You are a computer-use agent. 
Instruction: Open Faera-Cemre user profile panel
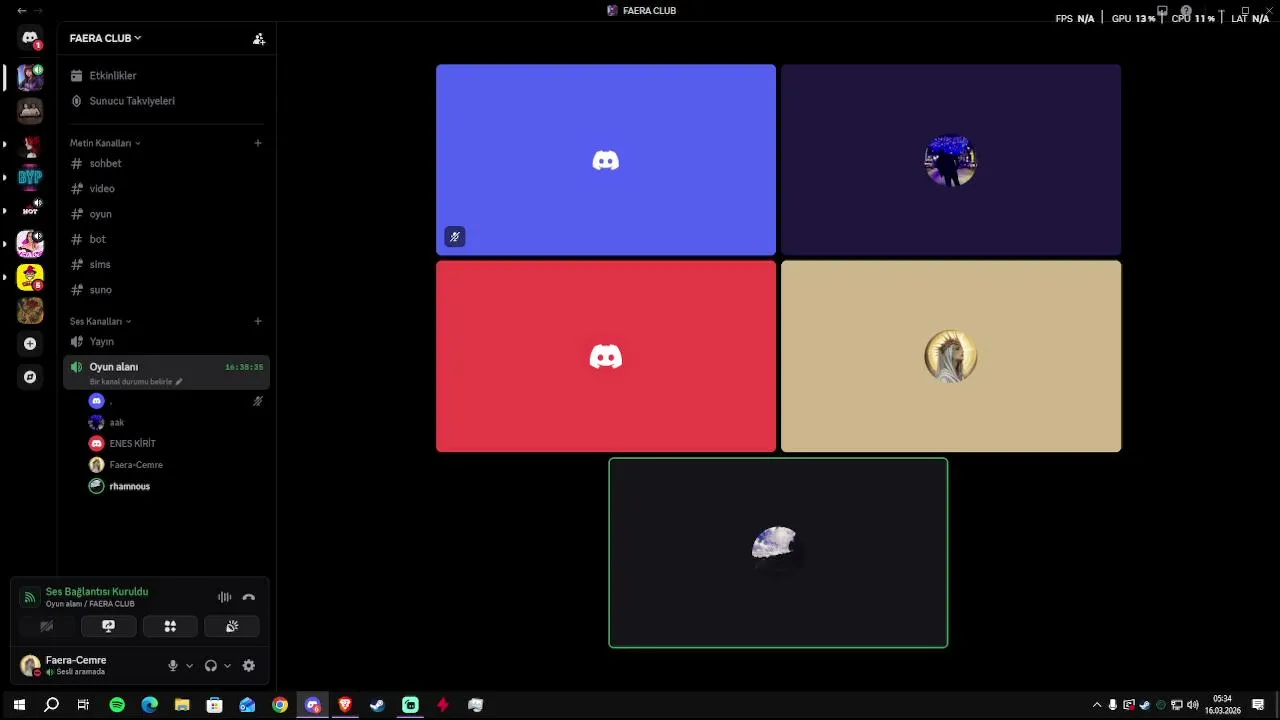tap(64, 665)
